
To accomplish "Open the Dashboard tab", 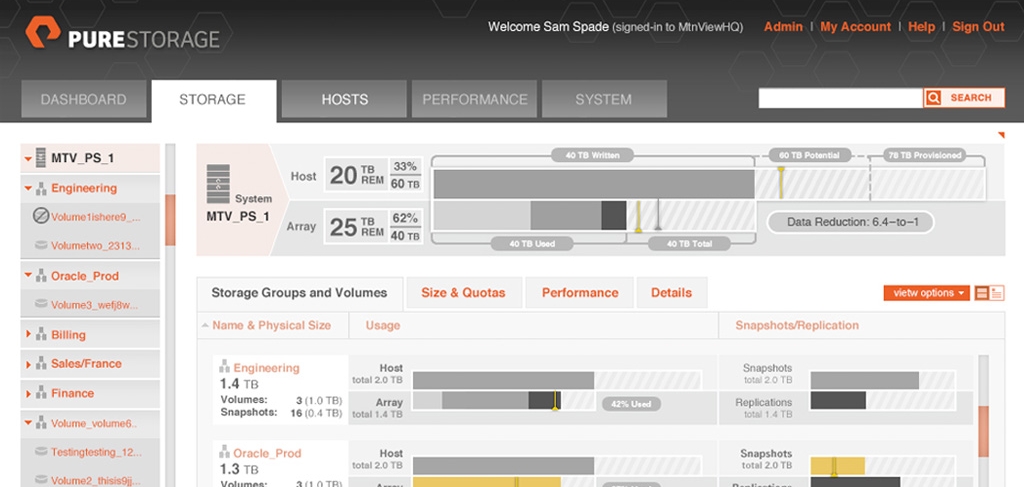I will (x=84, y=99).
